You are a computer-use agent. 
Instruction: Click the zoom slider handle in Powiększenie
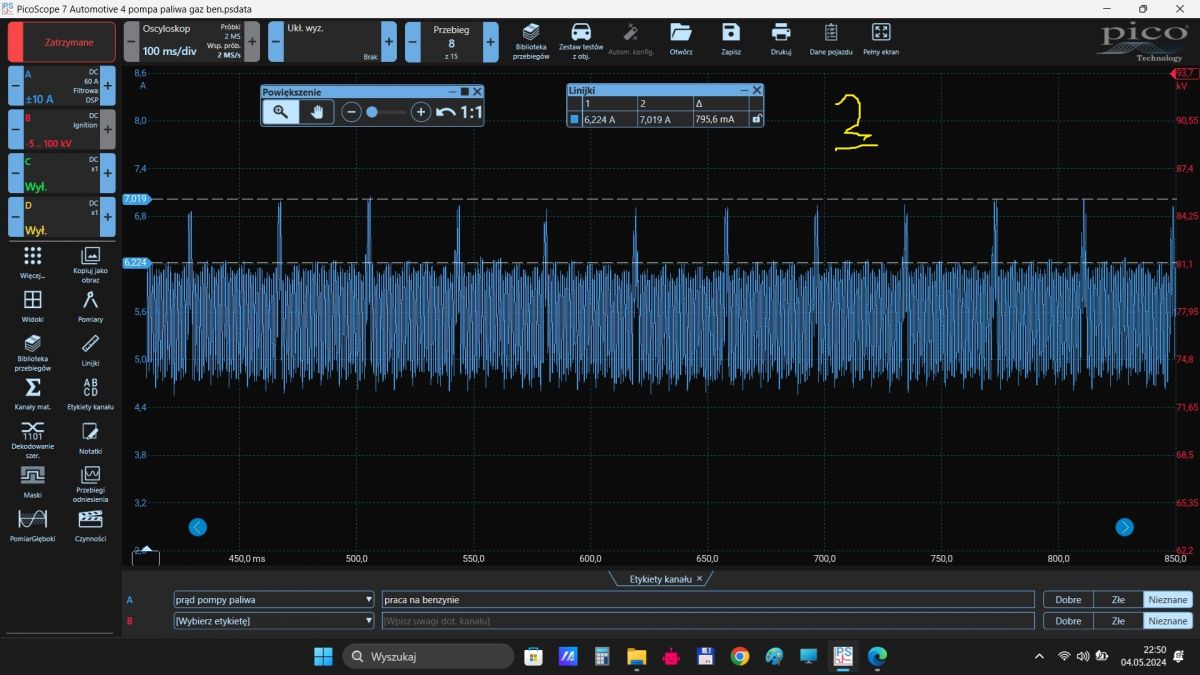click(372, 112)
